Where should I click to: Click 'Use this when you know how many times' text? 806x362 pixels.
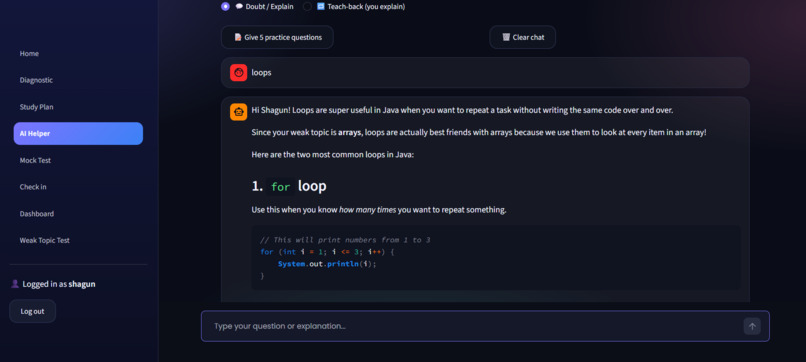tap(379, 210)
